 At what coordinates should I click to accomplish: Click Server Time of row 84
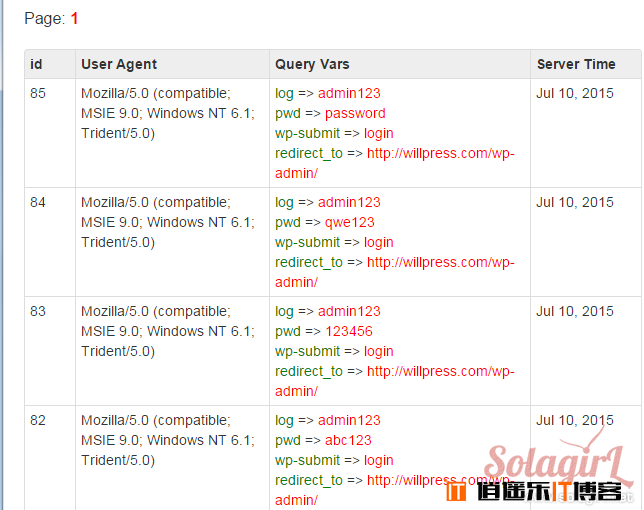tap(575, 202)
